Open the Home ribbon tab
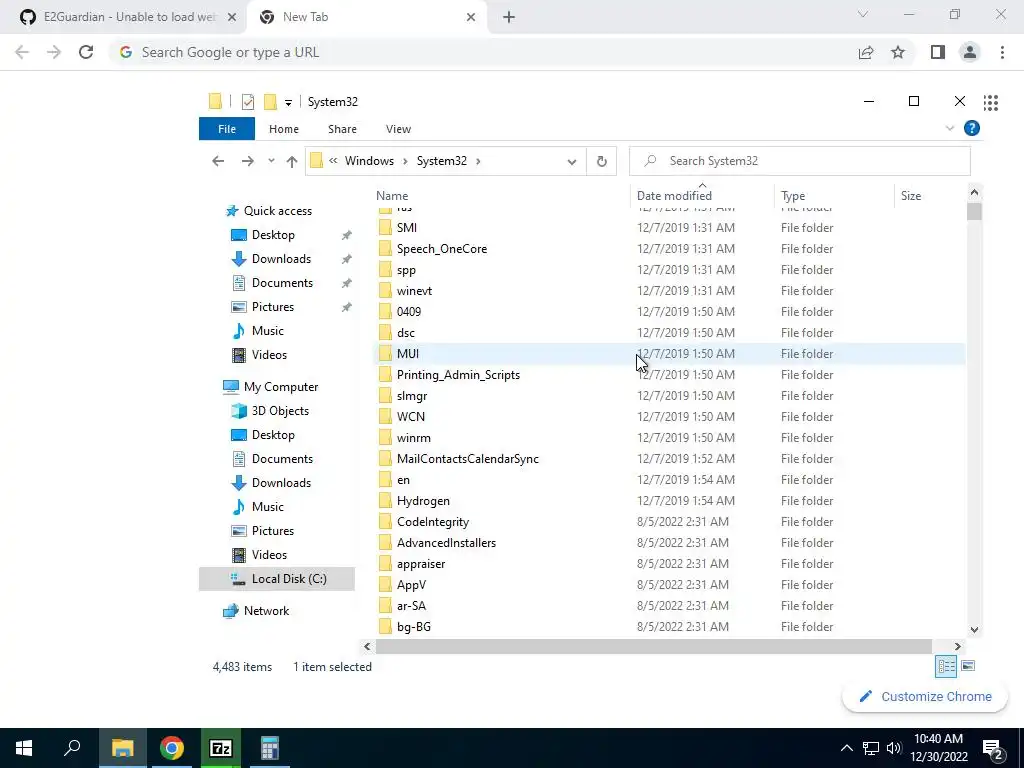 pos(283,129)
